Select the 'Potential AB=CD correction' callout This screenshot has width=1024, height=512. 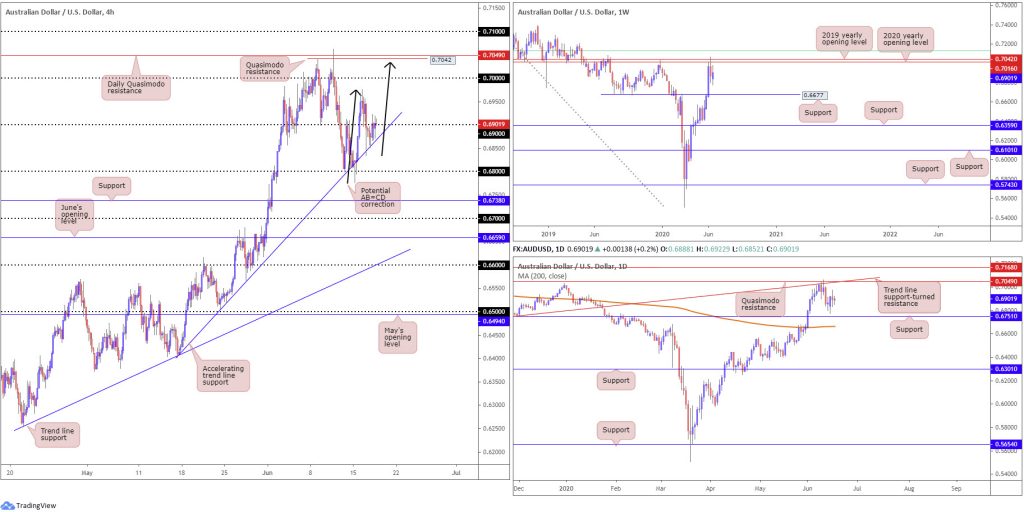376,199
